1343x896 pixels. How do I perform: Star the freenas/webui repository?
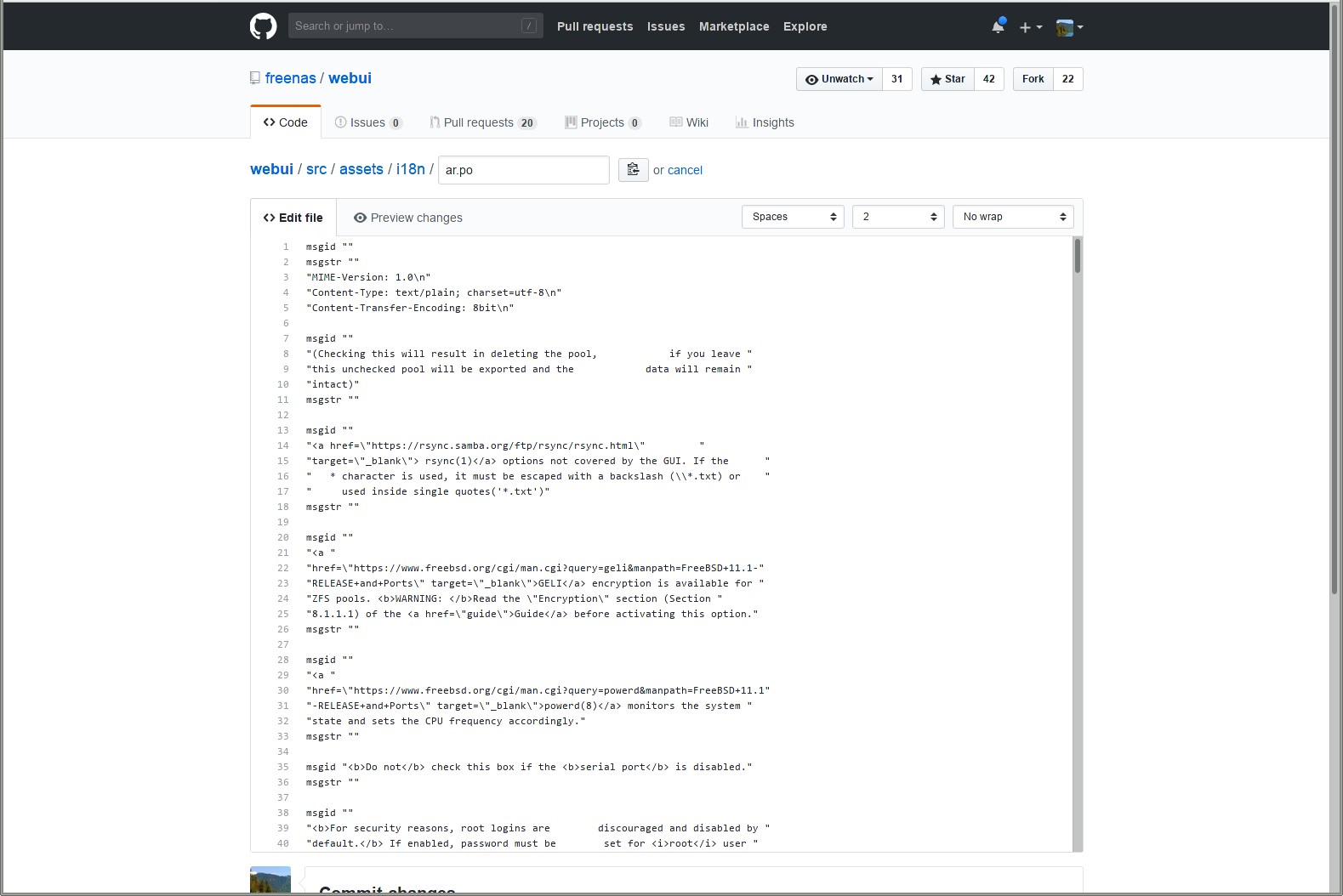coord(947,79)
